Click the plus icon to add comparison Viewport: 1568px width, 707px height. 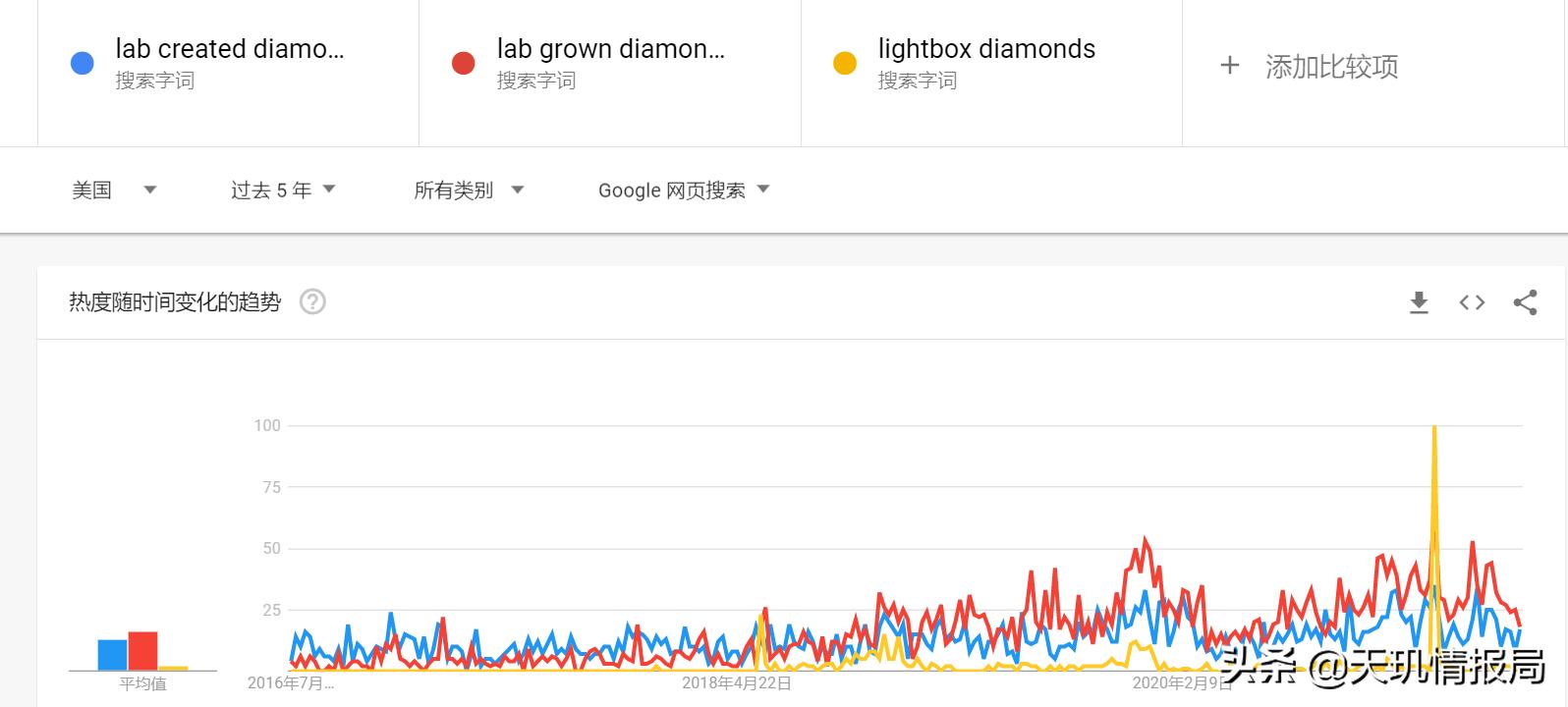click(x=1229, y=66)
